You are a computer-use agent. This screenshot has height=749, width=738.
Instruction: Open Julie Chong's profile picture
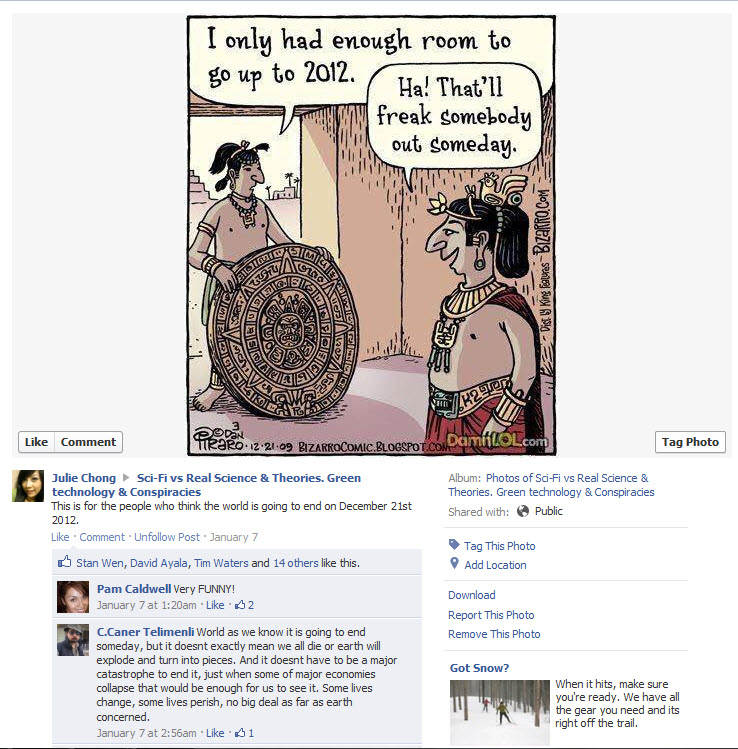click(28, 486)
